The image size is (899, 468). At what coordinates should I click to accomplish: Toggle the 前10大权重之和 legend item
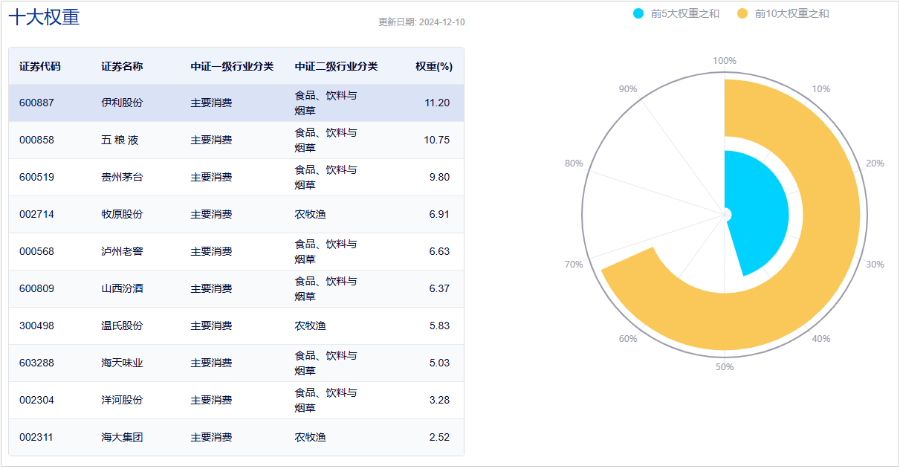[x=783, y=14]
